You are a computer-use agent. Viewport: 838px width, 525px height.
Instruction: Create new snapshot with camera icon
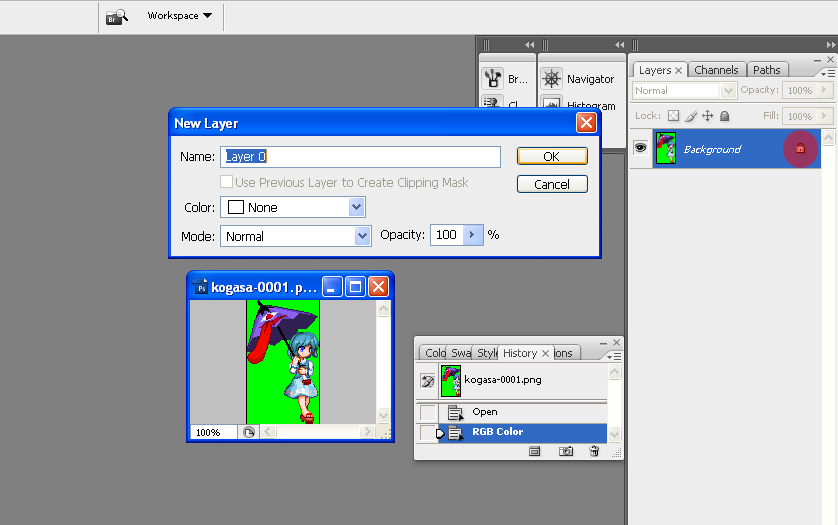pos(565,451)
